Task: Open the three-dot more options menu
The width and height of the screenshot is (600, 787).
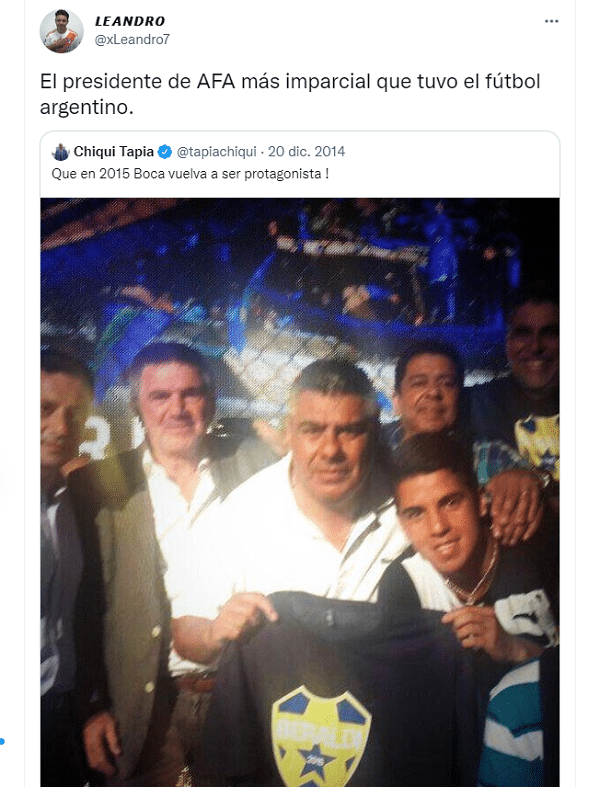Action: 551,21
